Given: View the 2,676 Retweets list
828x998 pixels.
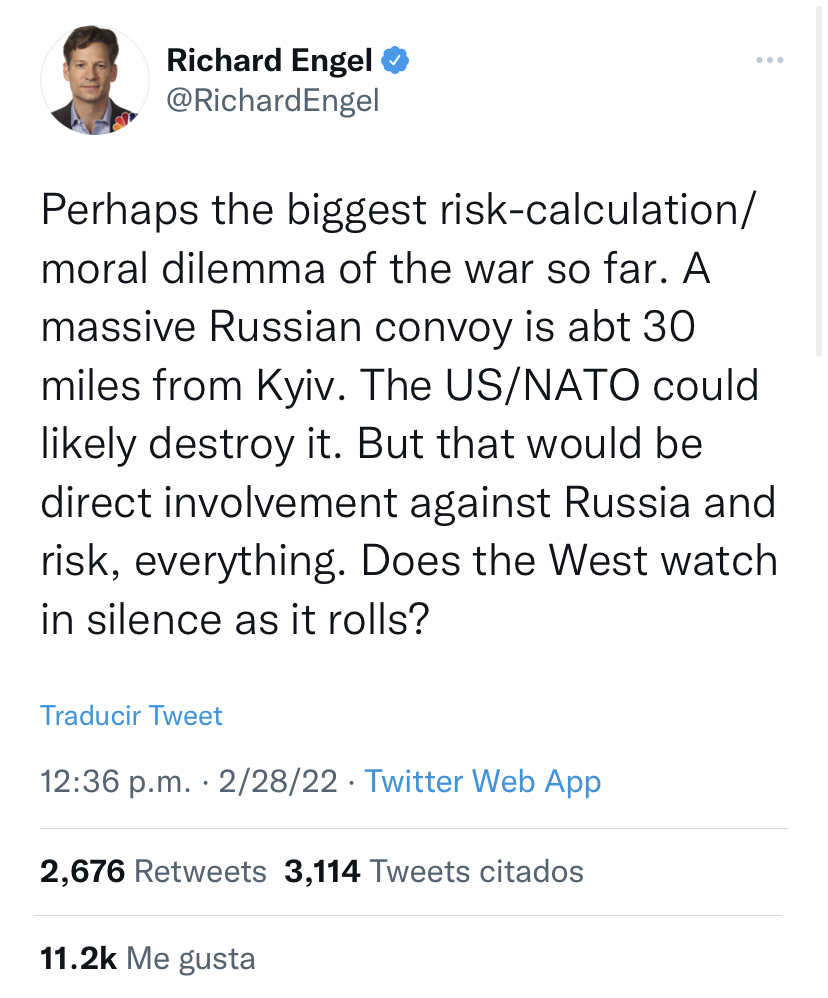Looking at the screenshot, I should [x=153, y=871].
